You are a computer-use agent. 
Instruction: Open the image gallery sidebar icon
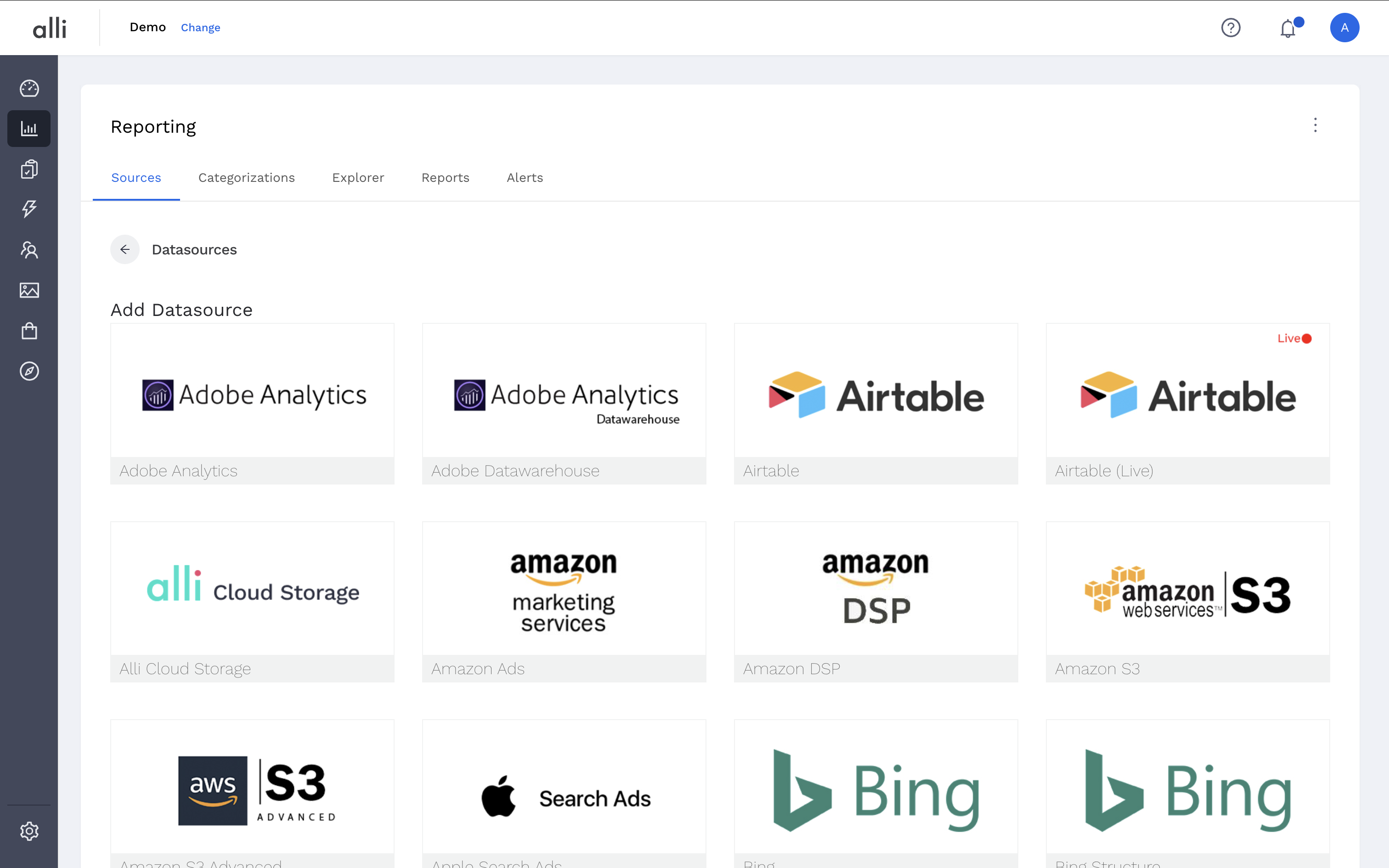pos(29,290)
